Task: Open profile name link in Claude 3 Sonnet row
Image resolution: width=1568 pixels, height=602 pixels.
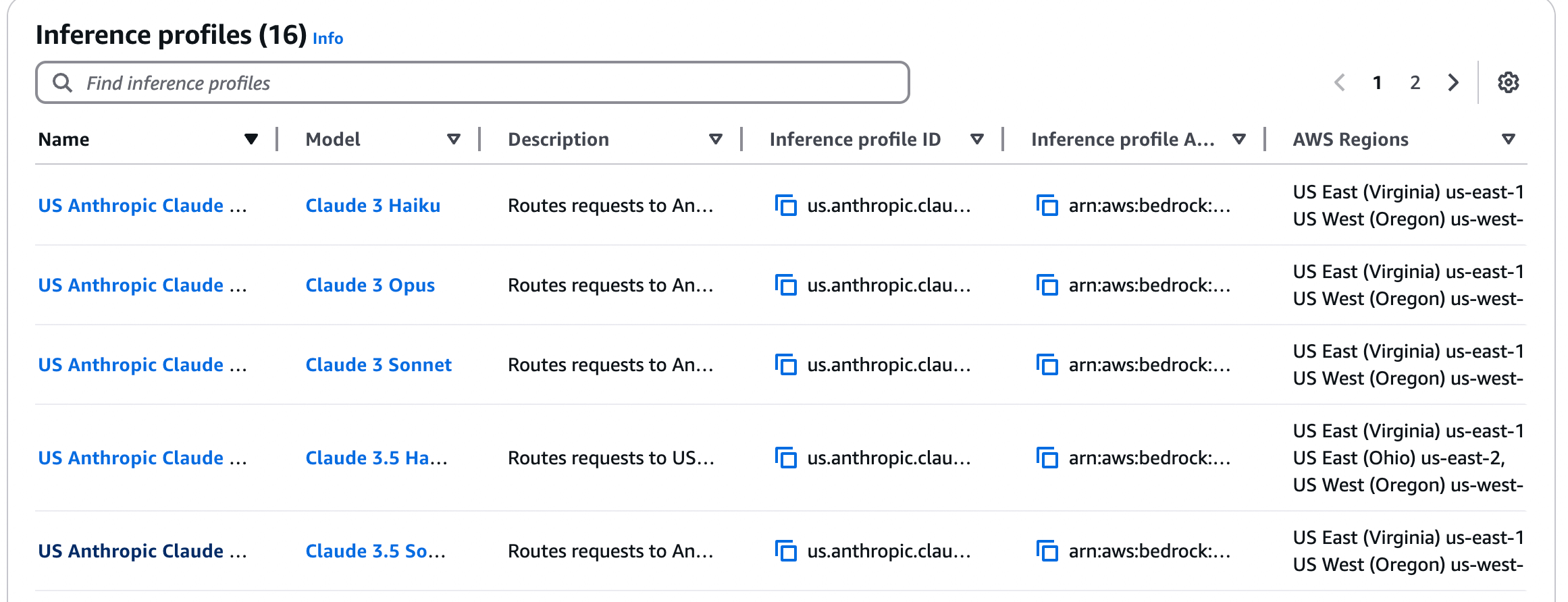Action: (x=142, y=364)
